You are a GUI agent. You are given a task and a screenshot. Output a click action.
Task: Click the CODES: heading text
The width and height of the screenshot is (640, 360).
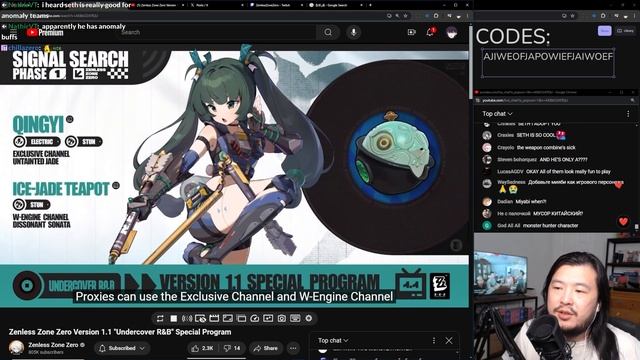click(x=513, y=37)
